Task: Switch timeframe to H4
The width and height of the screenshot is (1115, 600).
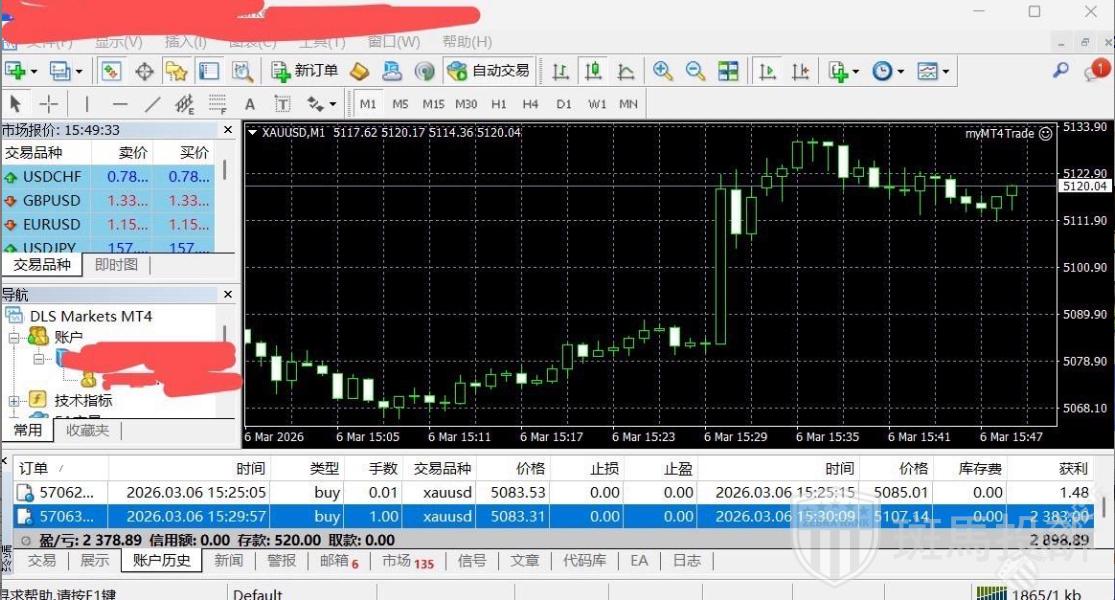Action: [530, 103]
